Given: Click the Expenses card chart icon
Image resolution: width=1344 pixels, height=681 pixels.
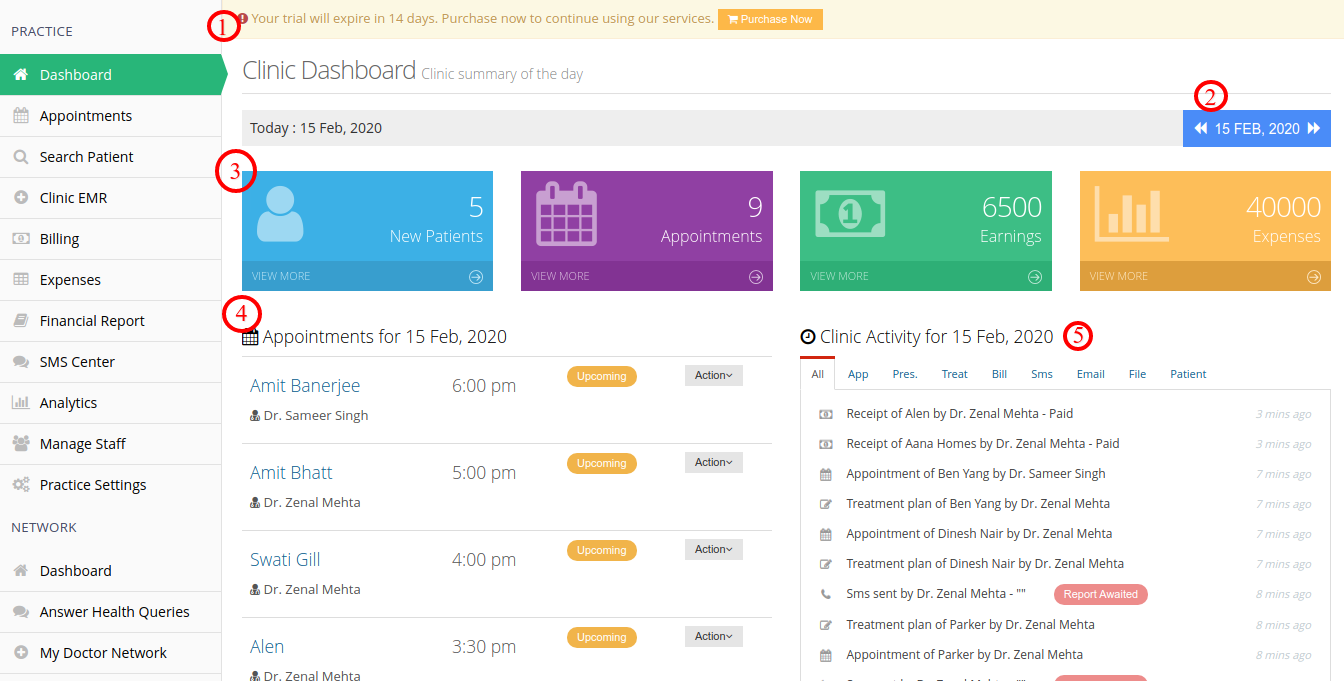Looking at the screenshot, I should (x=1134, y=213).
